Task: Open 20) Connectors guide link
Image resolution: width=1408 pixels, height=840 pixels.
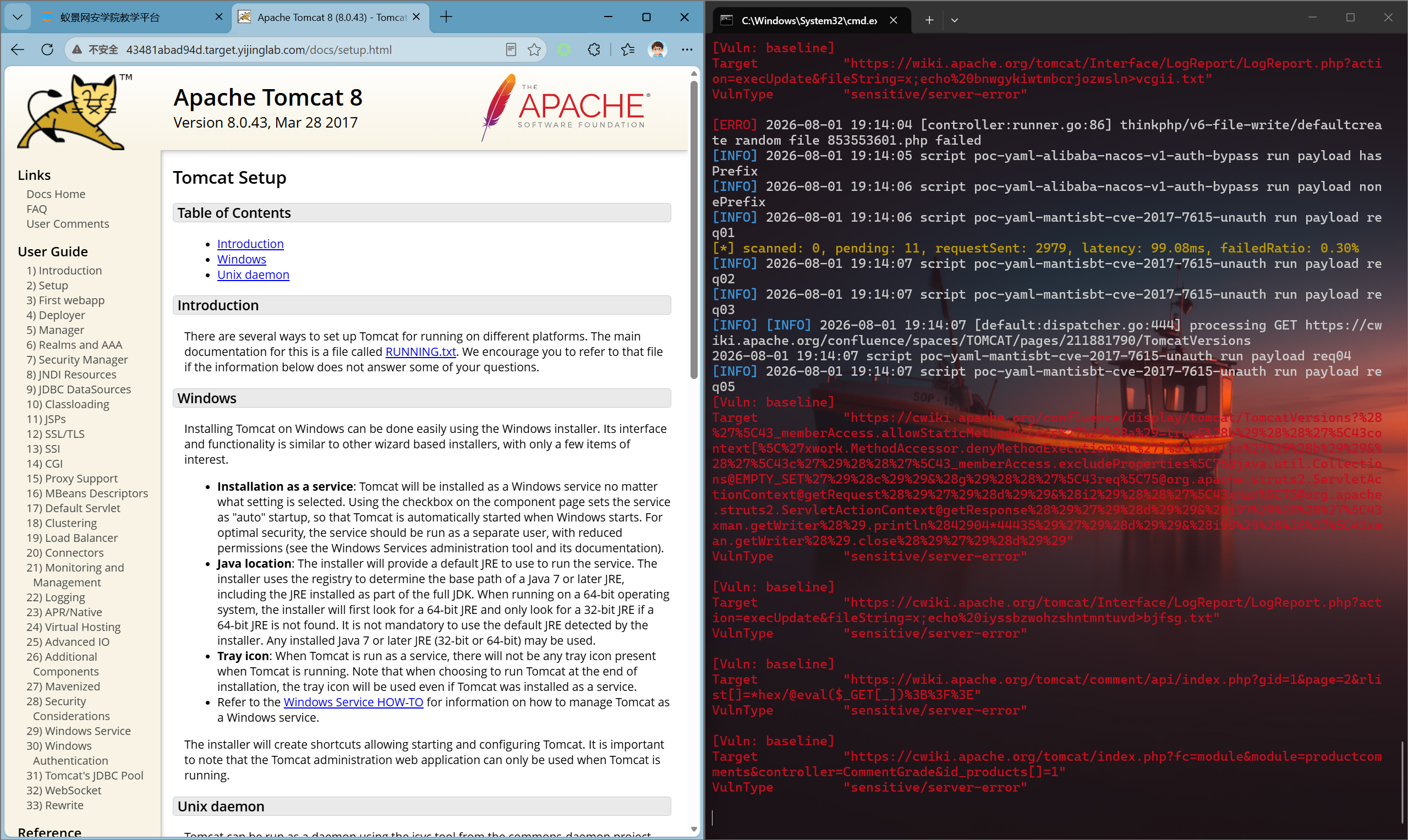Action: point(65,552)
